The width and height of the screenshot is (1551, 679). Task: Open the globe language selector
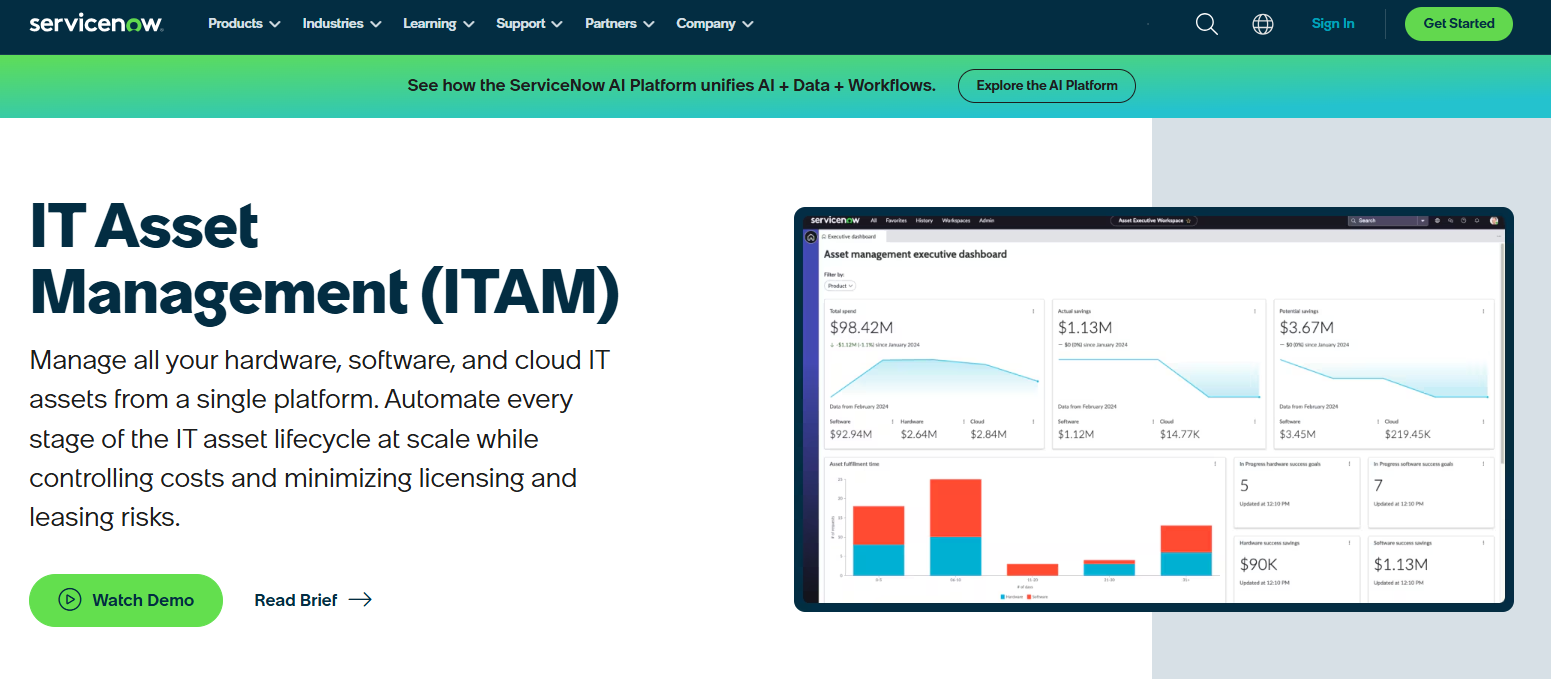[x=1263, y=24]
